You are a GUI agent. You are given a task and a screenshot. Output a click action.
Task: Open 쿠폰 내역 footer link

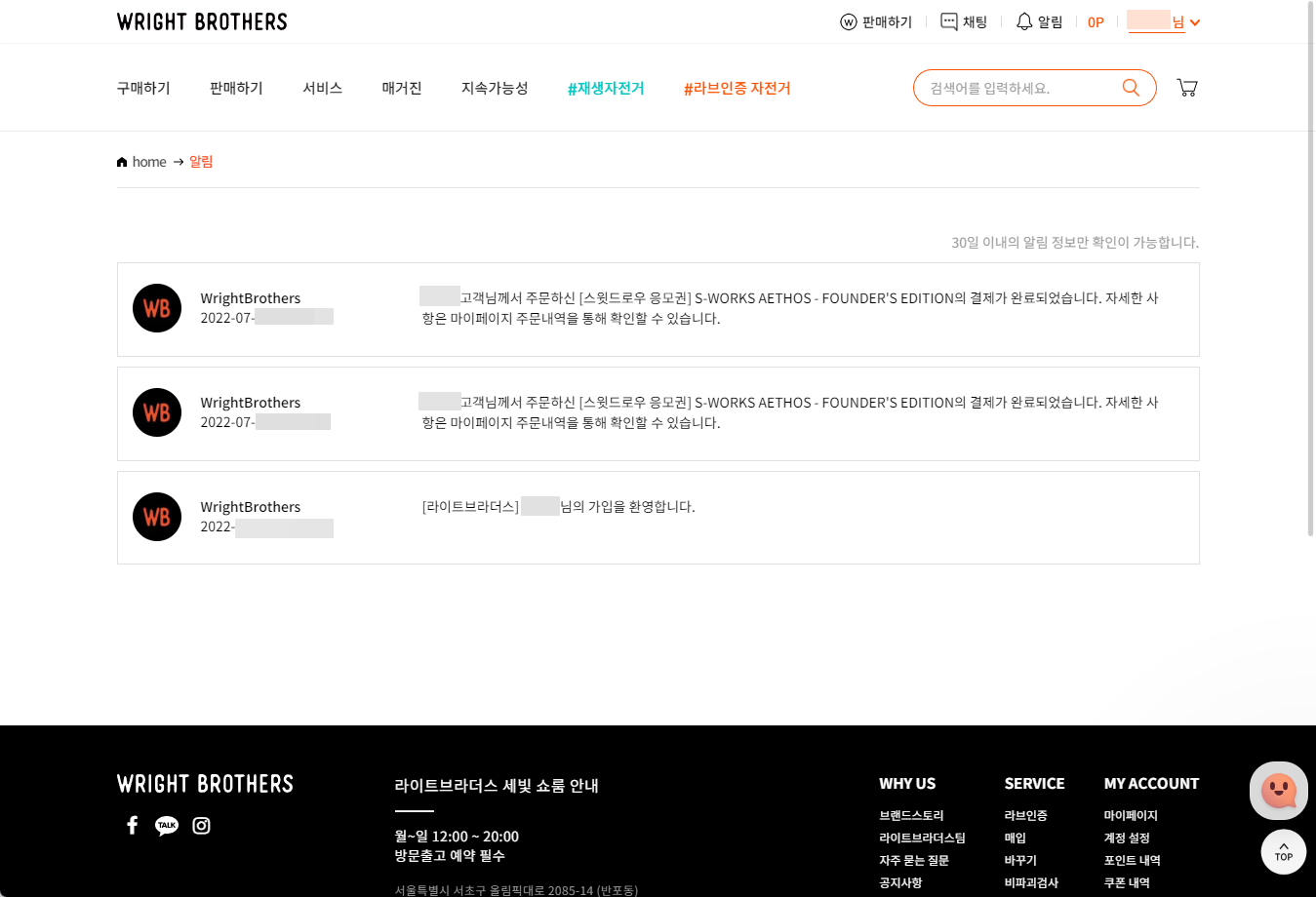point(1127,882)
